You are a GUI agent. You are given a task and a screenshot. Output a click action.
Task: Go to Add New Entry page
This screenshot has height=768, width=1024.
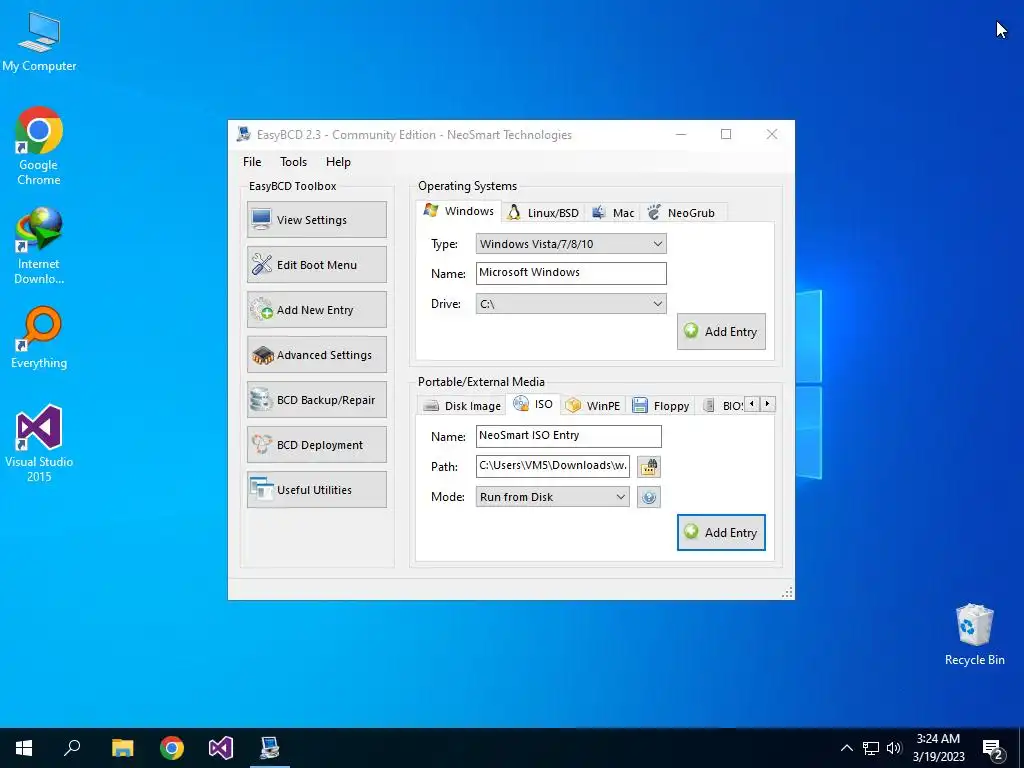317,310
